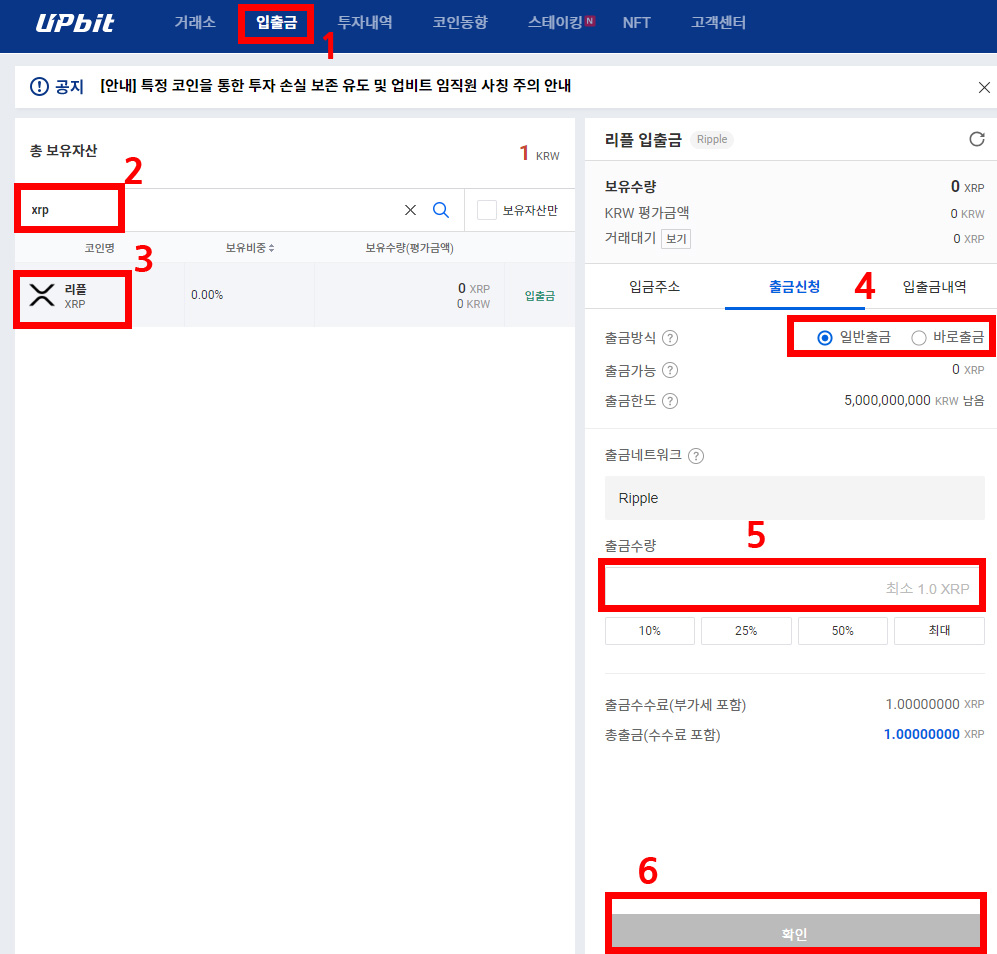This screenshot has width=997, height=954.
Task: Click the 총출금 1.00000000 XRP value
Action: pyautogui.click(x=933, y=735)
